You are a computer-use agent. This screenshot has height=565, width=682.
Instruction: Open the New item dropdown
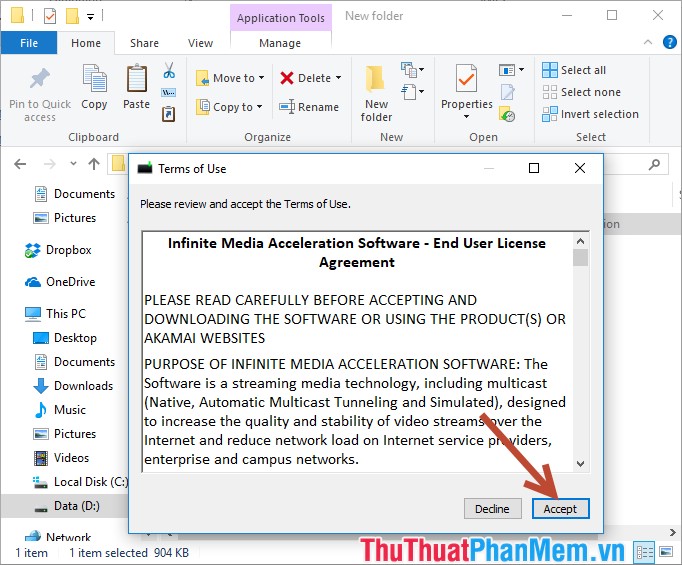412,70
